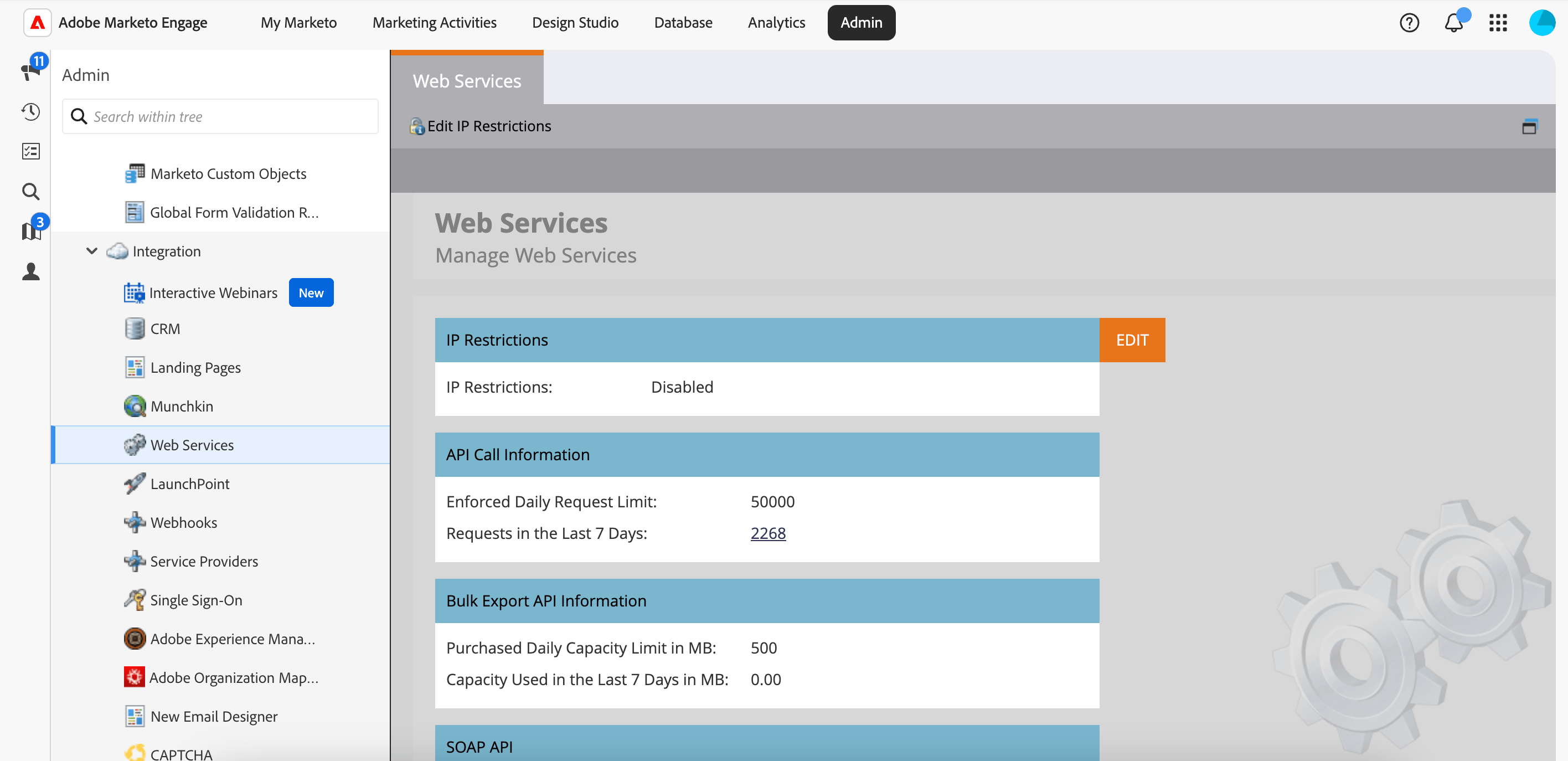The height and width of the screenshot is (761, 1568).
Task: Click the New badge beside Interactive Webinars
Action: tap(311, 293)
